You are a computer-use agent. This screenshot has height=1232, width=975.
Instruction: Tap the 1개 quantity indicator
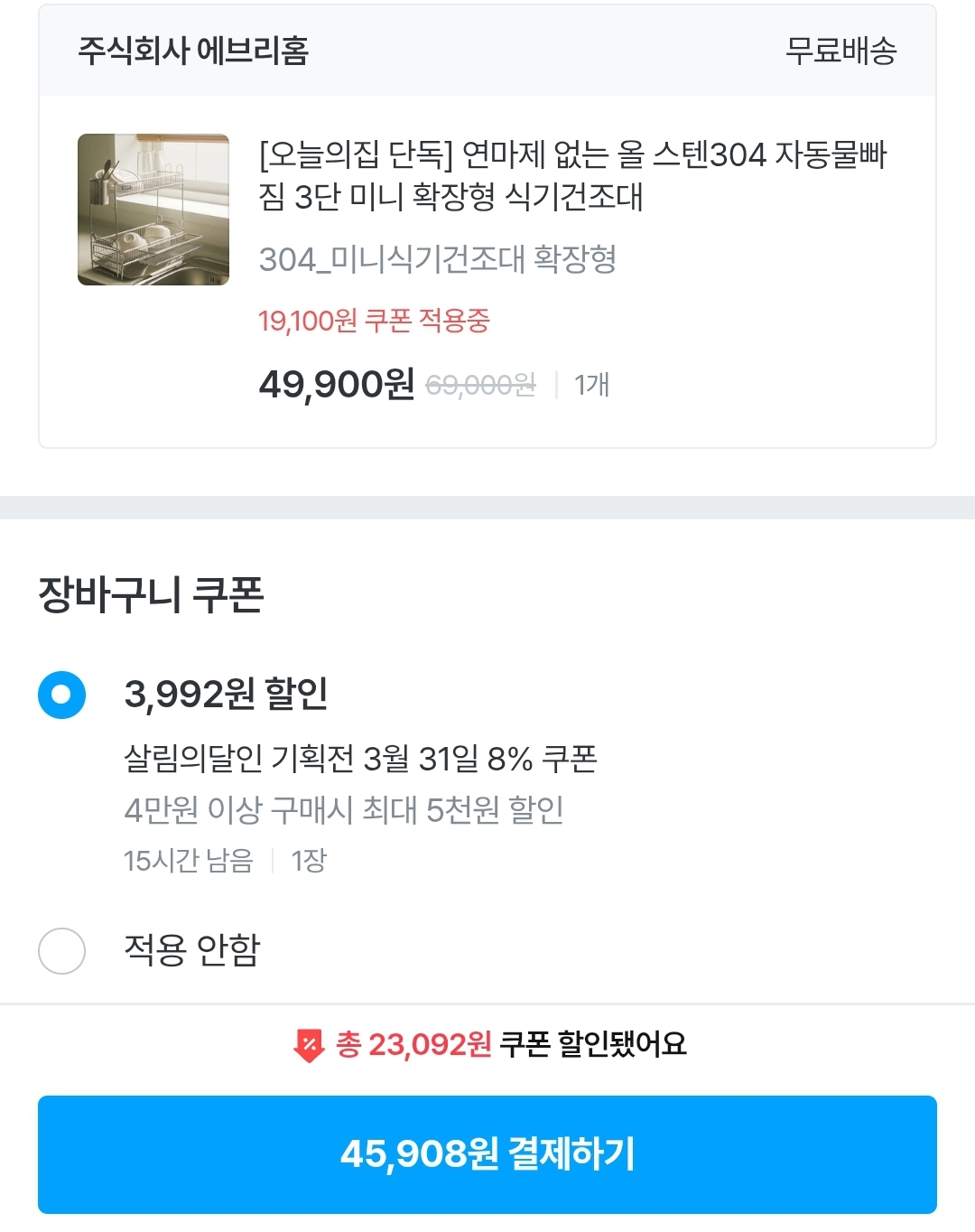click(592, 385)
